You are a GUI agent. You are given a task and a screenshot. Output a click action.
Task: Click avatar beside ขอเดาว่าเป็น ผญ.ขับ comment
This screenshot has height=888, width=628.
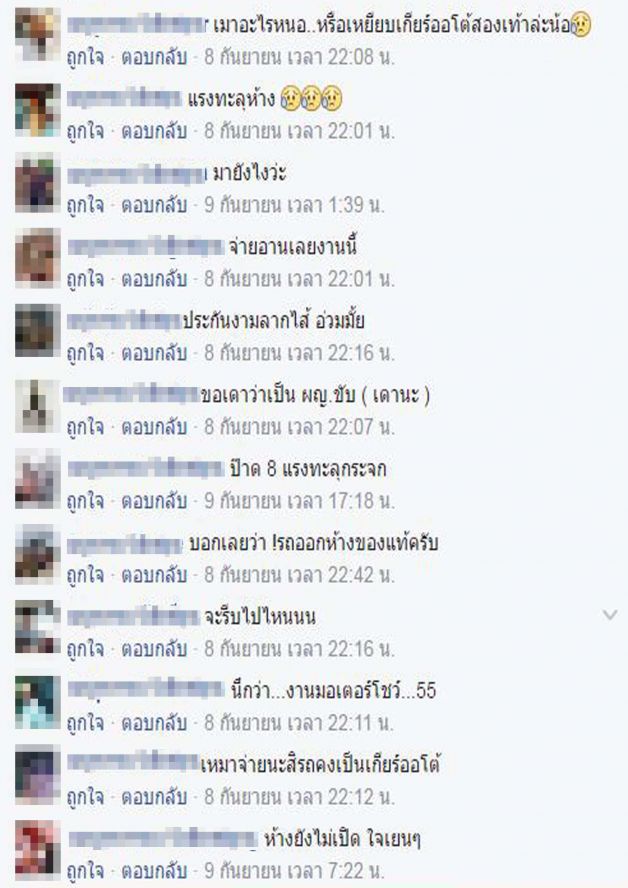tap(37, 405)
